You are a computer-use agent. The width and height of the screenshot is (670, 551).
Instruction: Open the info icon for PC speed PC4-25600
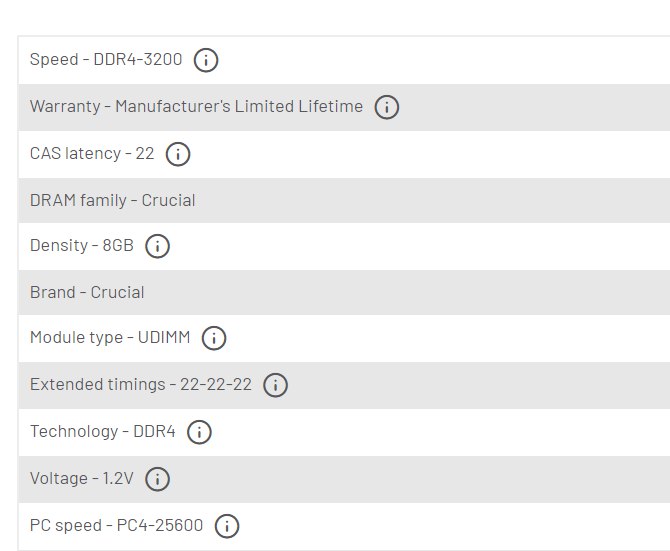(227, 526)
